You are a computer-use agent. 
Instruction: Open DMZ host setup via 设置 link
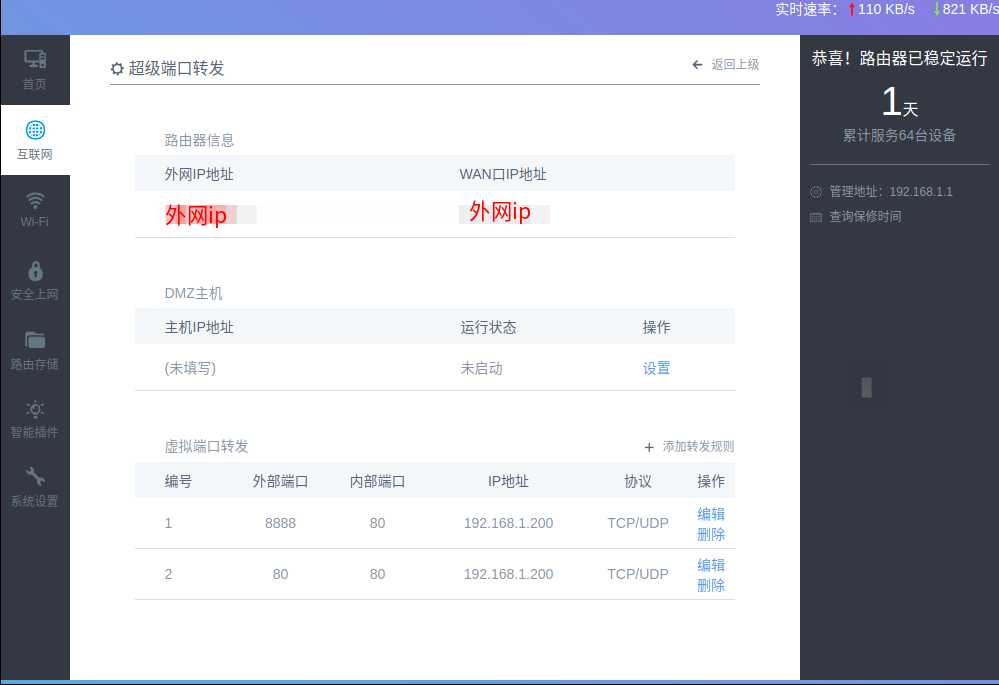656,368
